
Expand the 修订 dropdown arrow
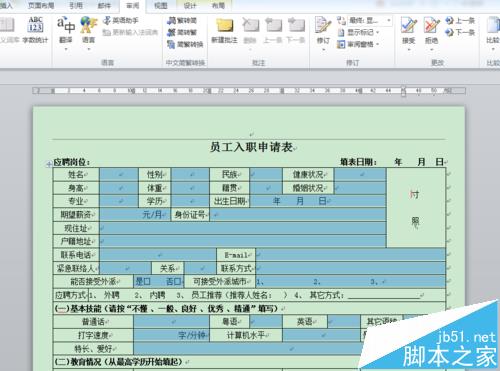point(323,49)
